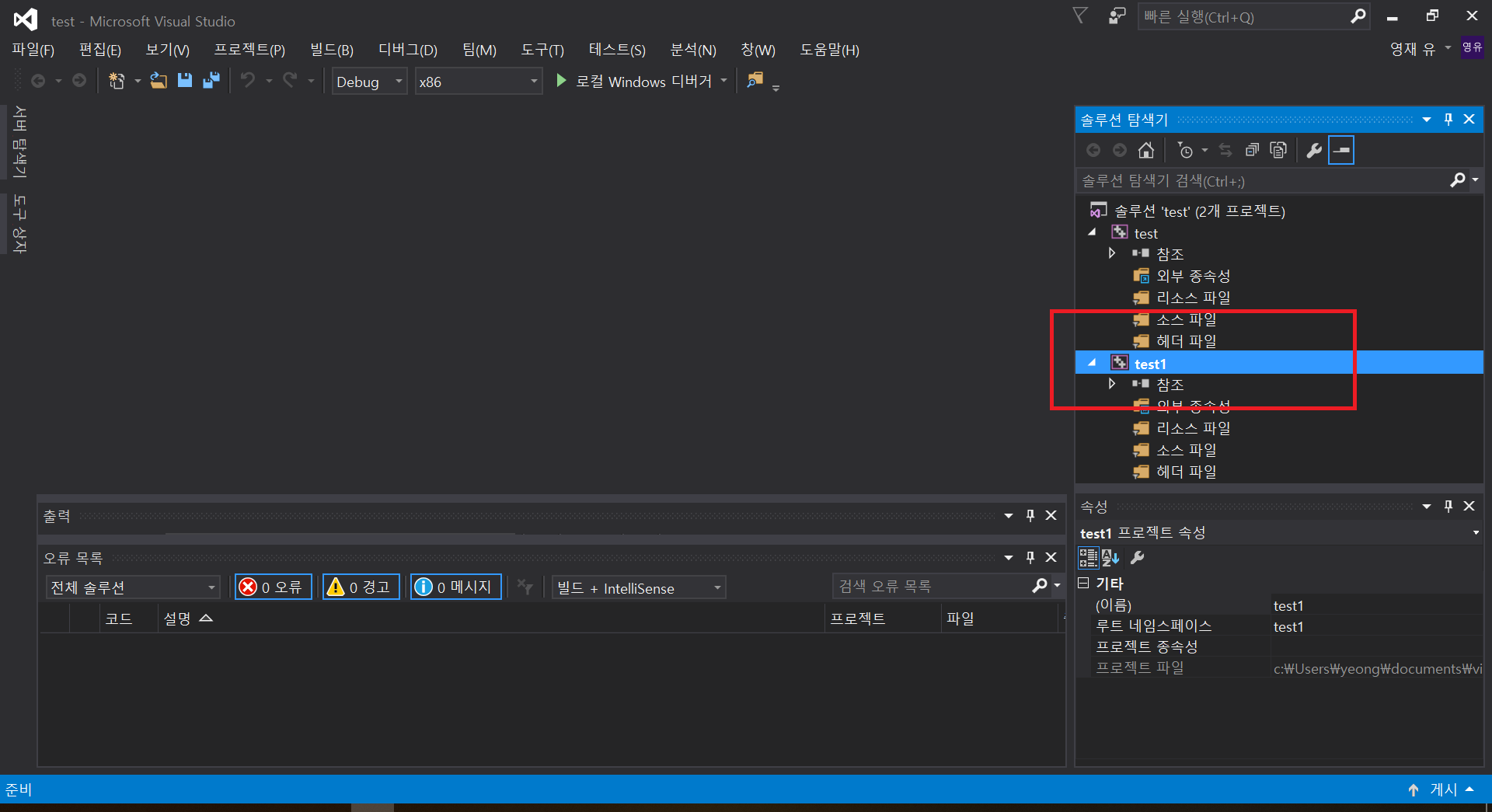
Task: Open the x86 platform dropdown
Action: coord(478,81)
